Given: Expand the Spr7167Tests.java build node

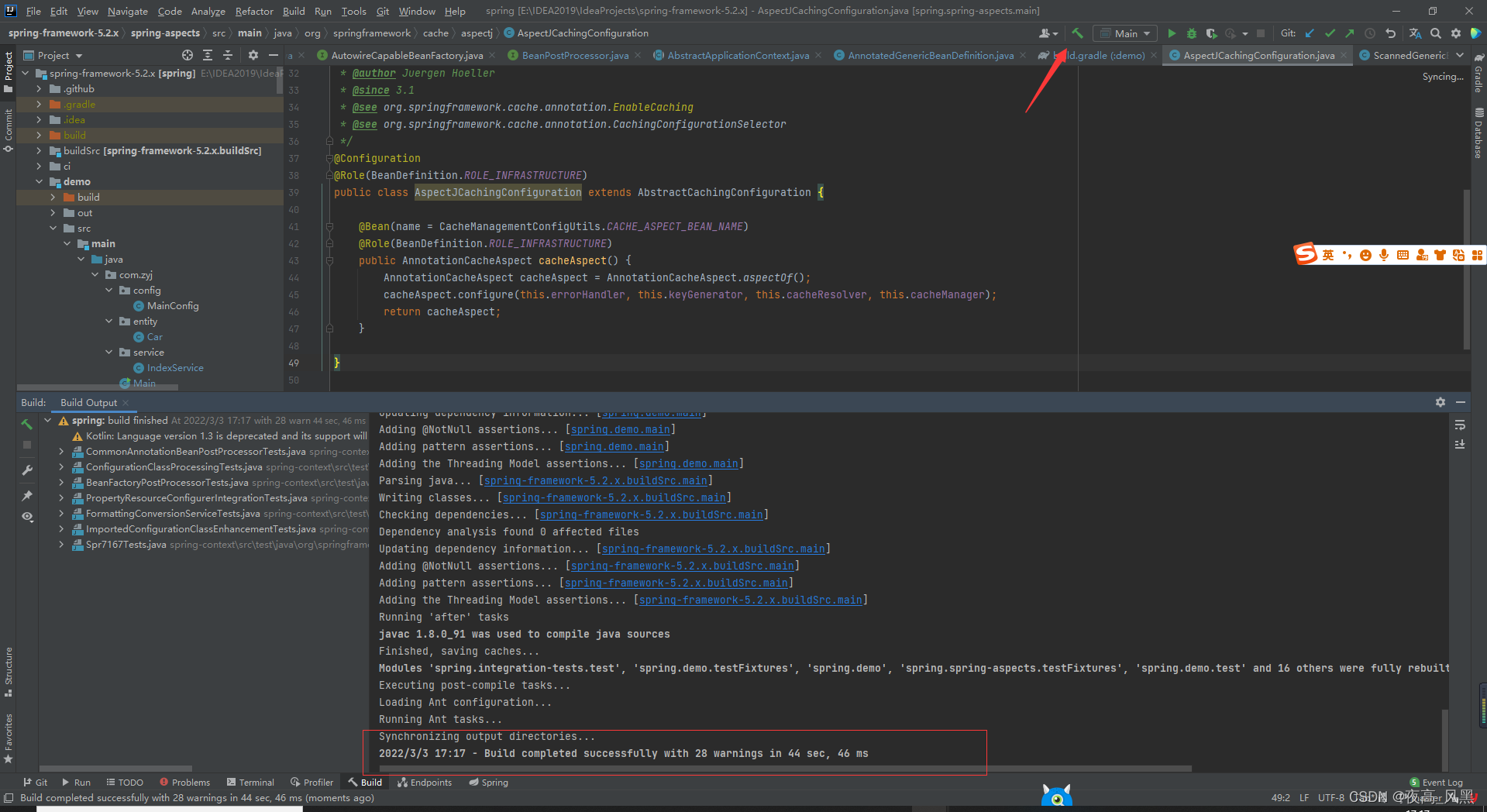Looking at the screenshot, I should pos(61,545).
